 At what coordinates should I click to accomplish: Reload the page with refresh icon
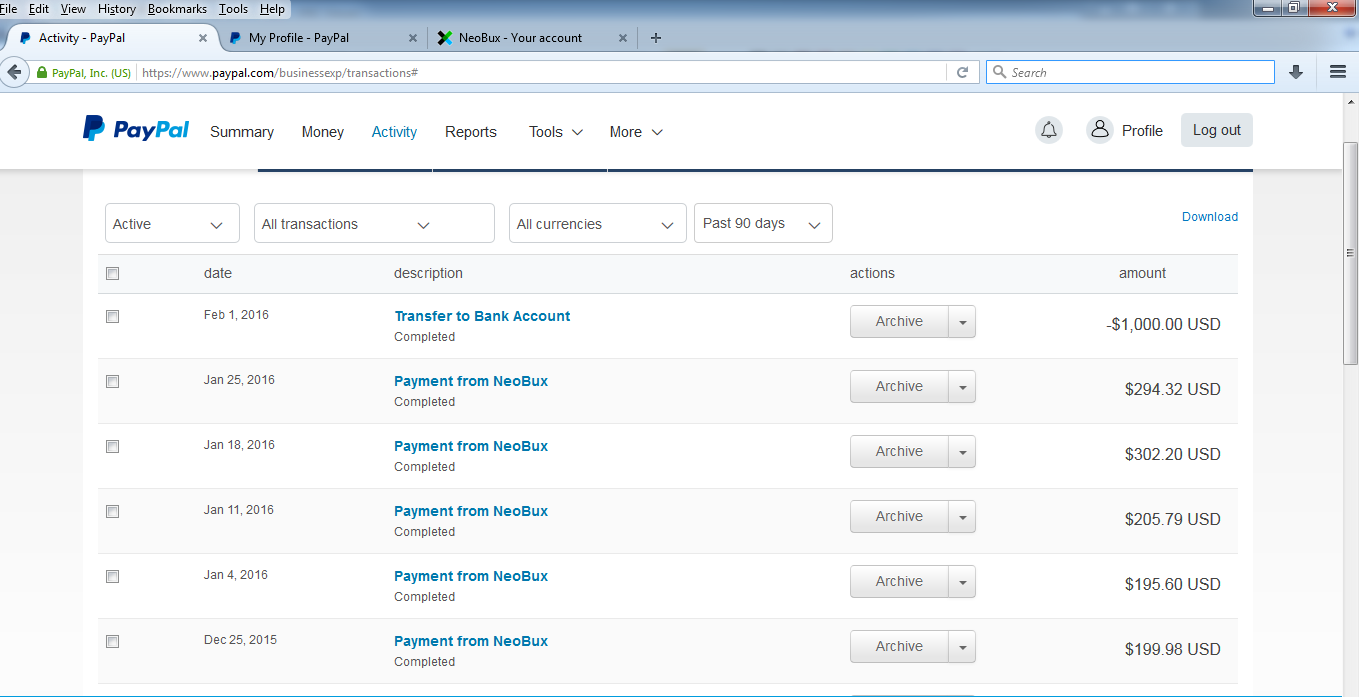tap(962, 72)
